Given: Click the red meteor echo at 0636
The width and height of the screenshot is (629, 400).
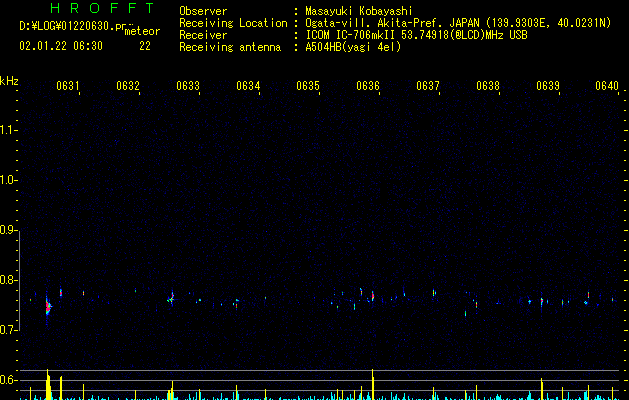Looking at the screenshot, I should tap(373, 296).
